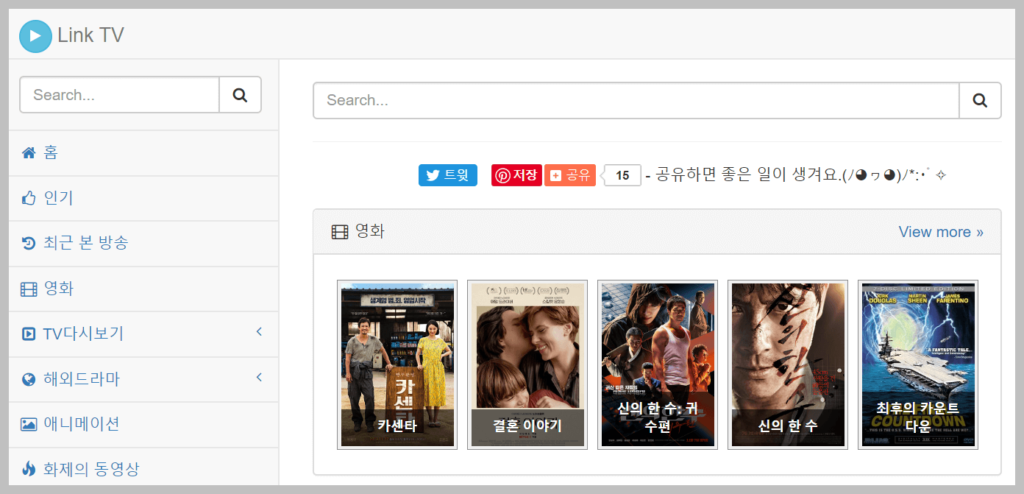Viewport: 1024px width, 494px height.
Task: Click the history icon beside 최근 본 방송
Action: pos(29,244)
